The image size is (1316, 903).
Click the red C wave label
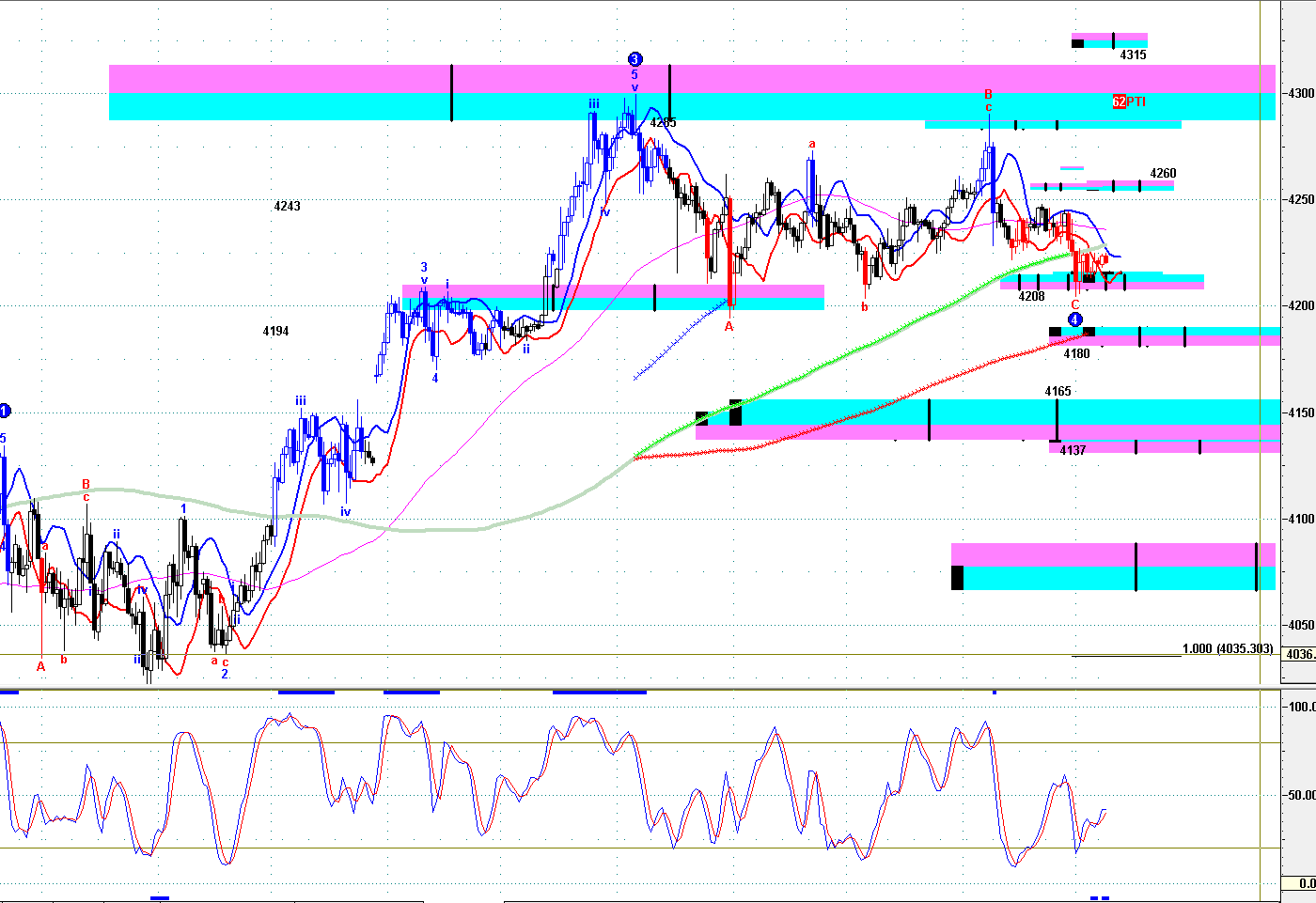pyautogui.click(x=1075, y=304)
